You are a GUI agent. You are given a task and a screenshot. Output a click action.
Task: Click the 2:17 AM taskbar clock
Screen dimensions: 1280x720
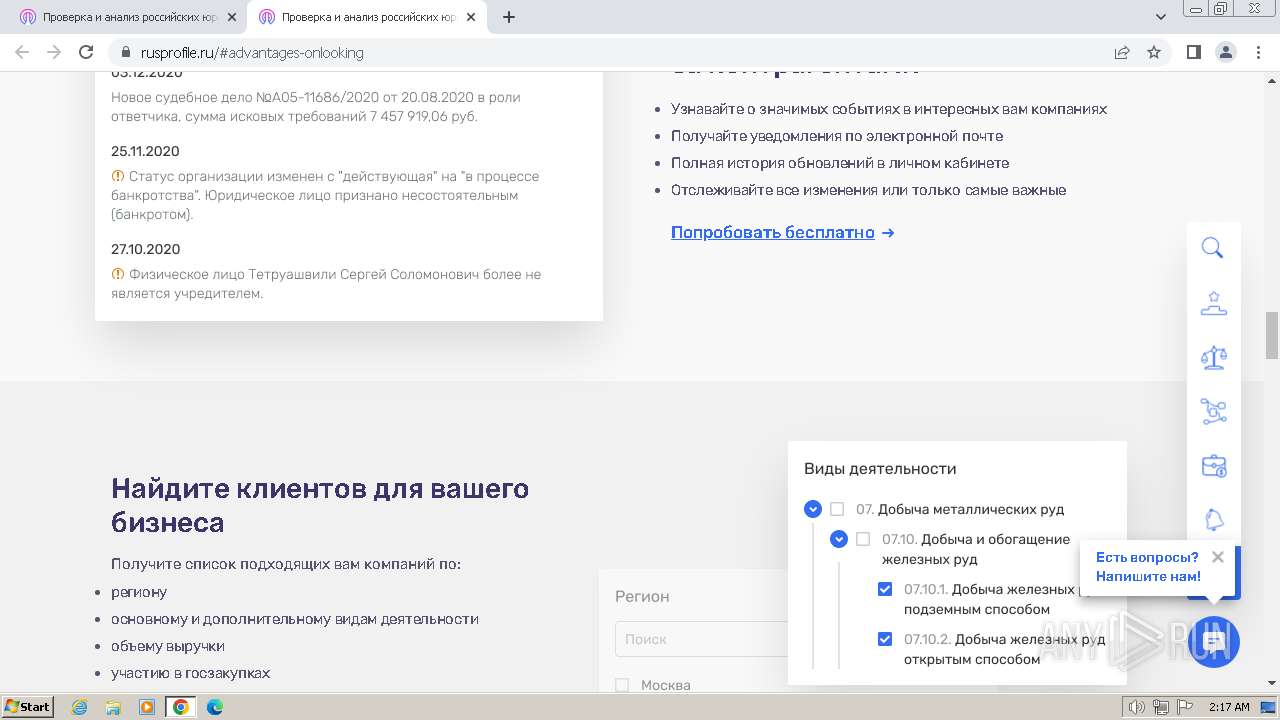1229,707
